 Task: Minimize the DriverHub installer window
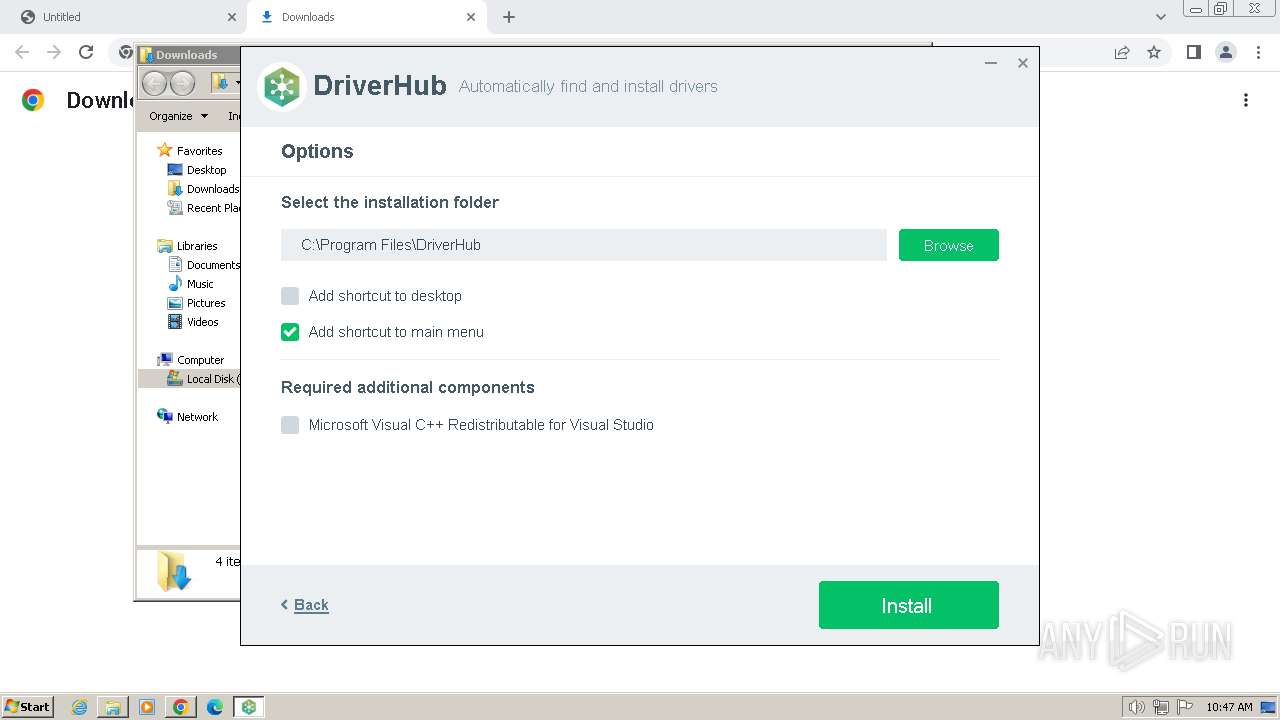pyautogui.click(x=990, y=63)
